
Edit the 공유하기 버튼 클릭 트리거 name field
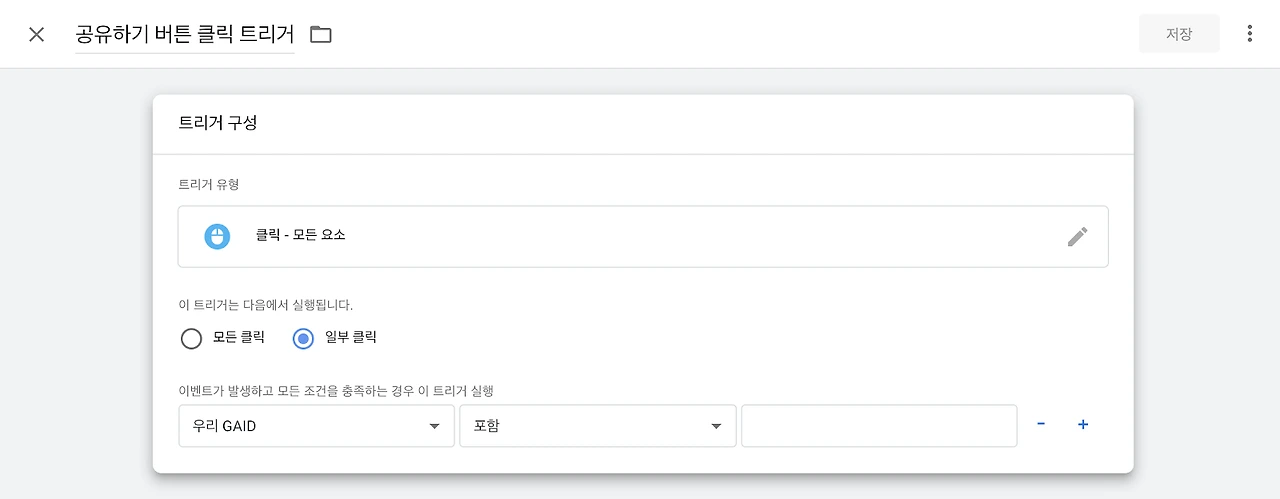click(185, 34)
